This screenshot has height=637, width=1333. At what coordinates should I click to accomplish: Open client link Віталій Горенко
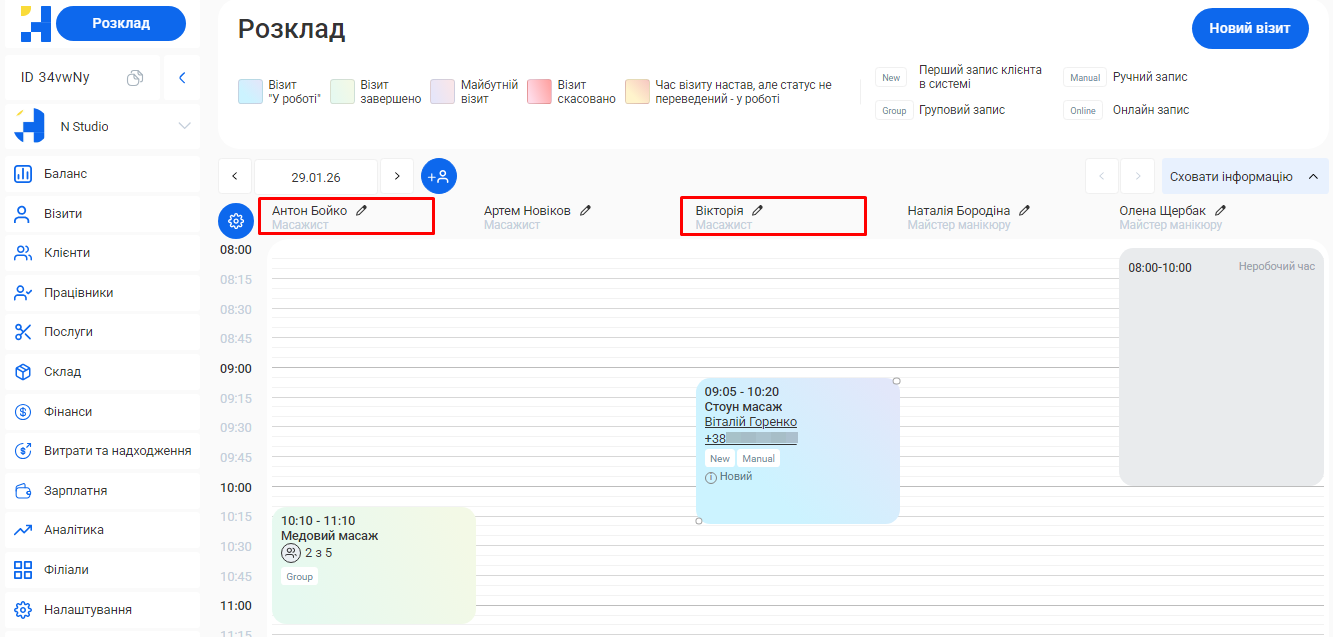[750, 422]
